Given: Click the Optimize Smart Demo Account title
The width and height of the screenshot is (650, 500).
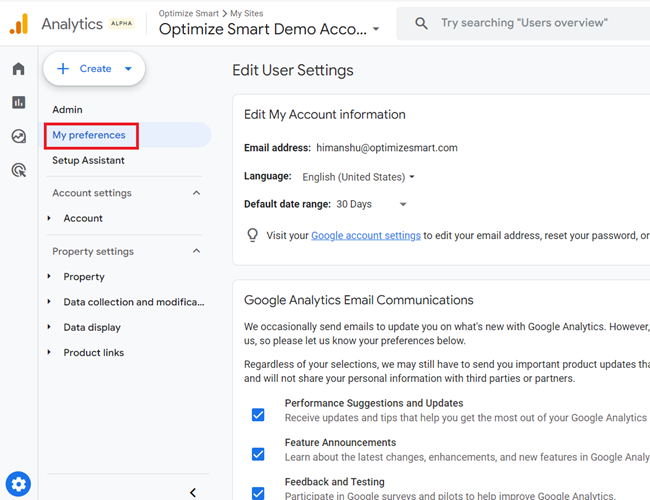Looking at the screenshot, I should coord(263,29).
